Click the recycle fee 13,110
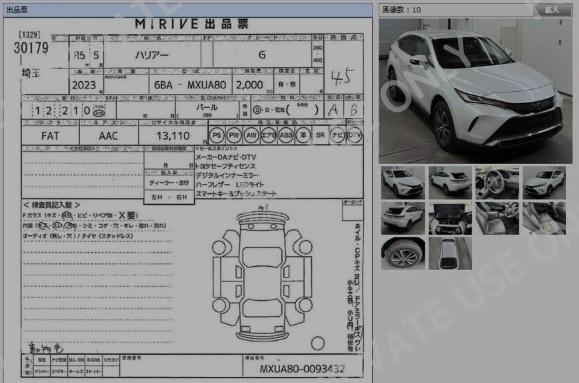 [173, 136]
